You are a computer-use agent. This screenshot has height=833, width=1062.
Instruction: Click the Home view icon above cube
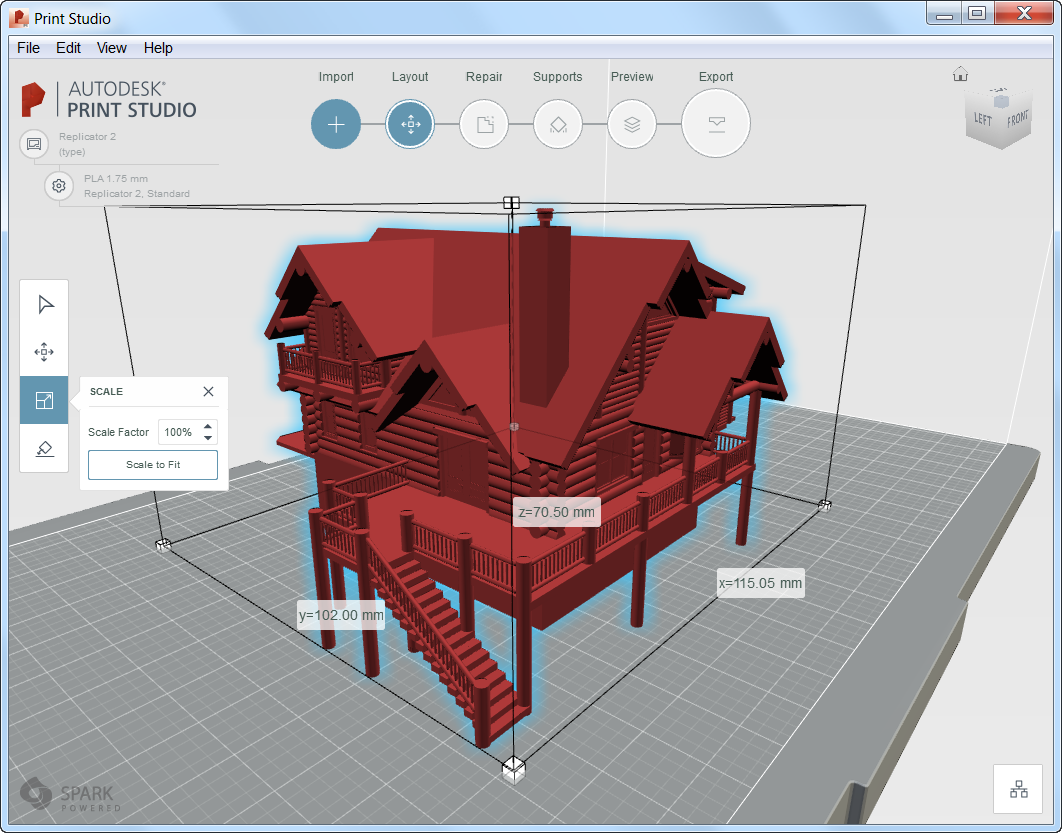[960, 74]
